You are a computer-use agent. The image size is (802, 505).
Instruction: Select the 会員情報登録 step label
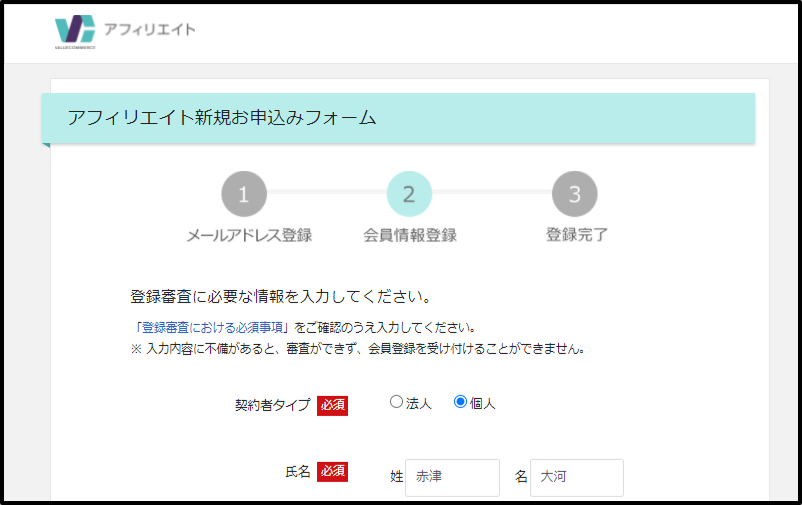[x=410, y=236]
